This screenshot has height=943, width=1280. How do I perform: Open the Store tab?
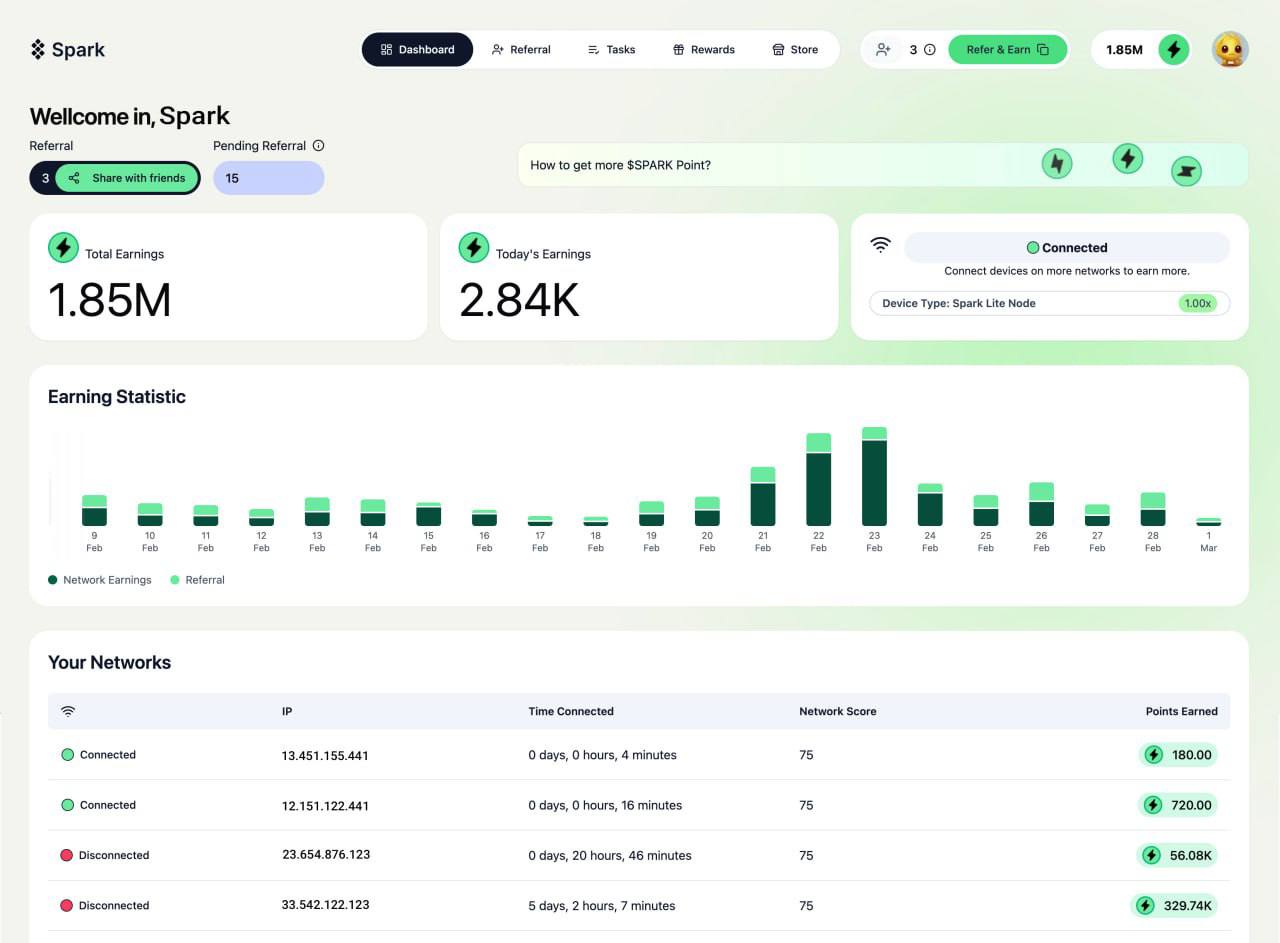pos(795,50)
